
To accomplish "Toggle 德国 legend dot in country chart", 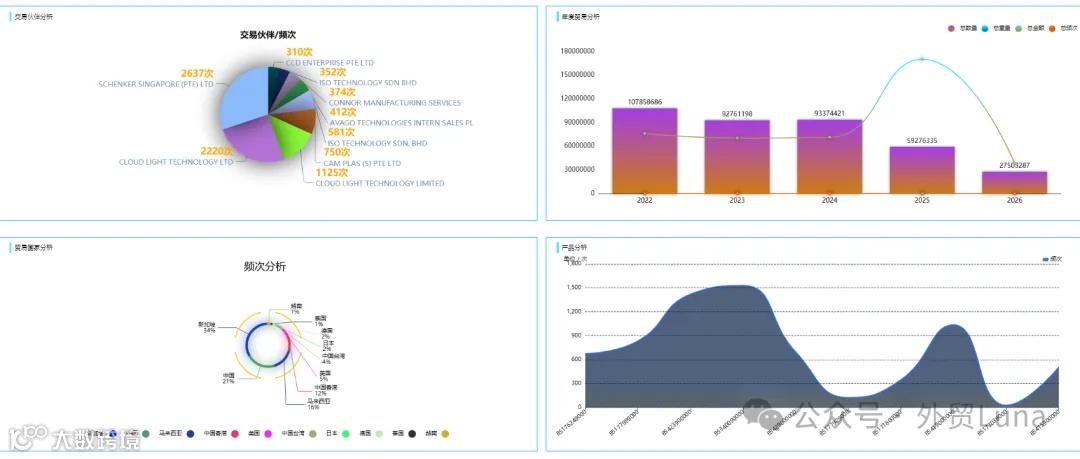I will pyautogui.click(x=379, y=434).
